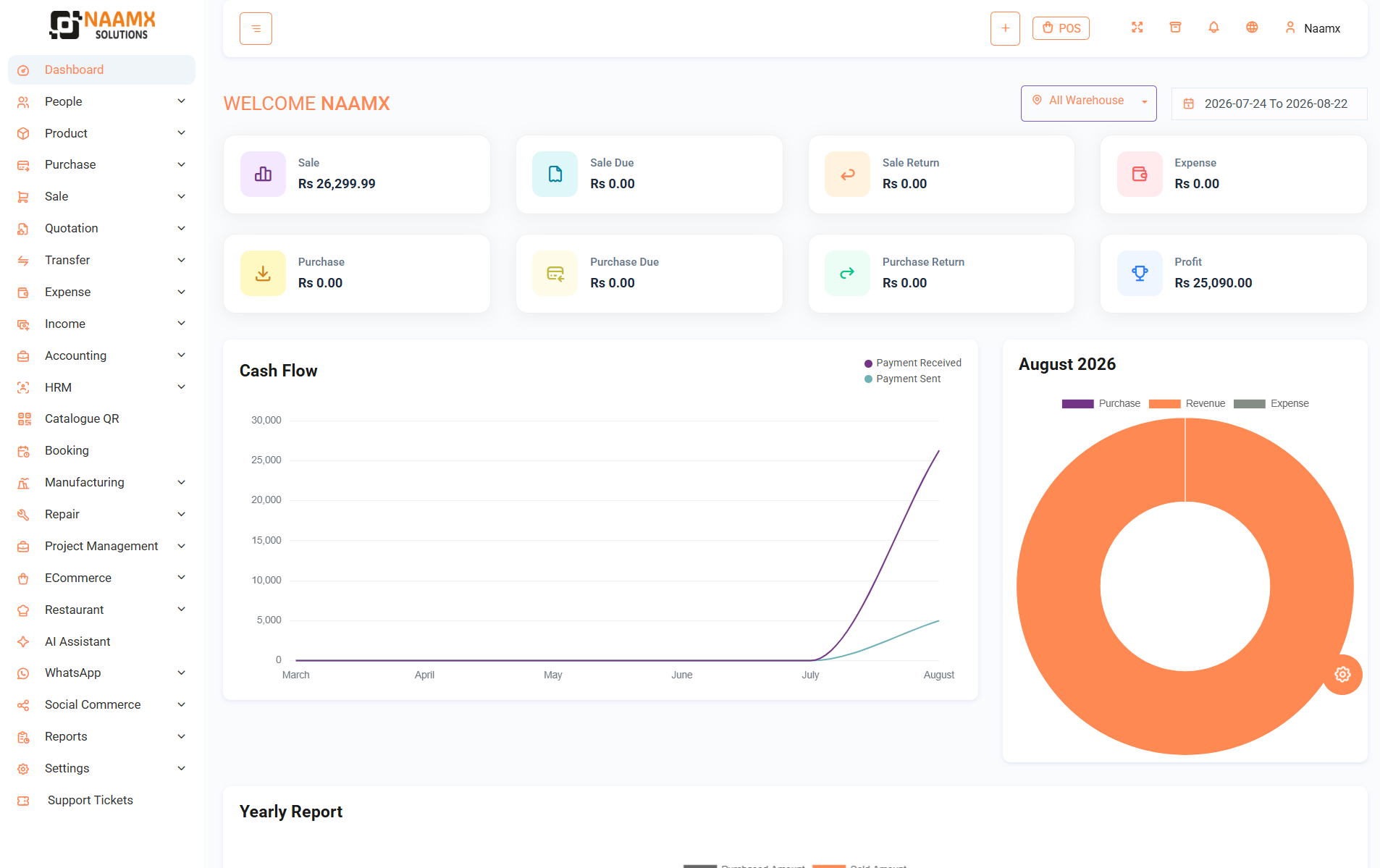Expand the ECommerce menu
This screenshot has width=1380, height=868.
click(x=101, y=578)
